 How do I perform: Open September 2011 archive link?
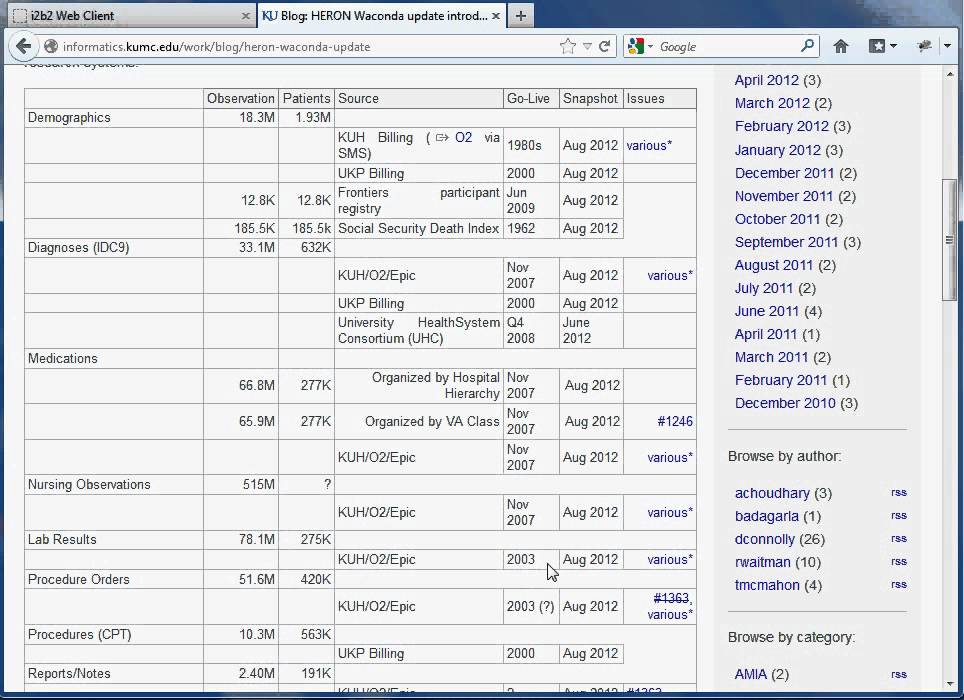click(x=786, y=242)
